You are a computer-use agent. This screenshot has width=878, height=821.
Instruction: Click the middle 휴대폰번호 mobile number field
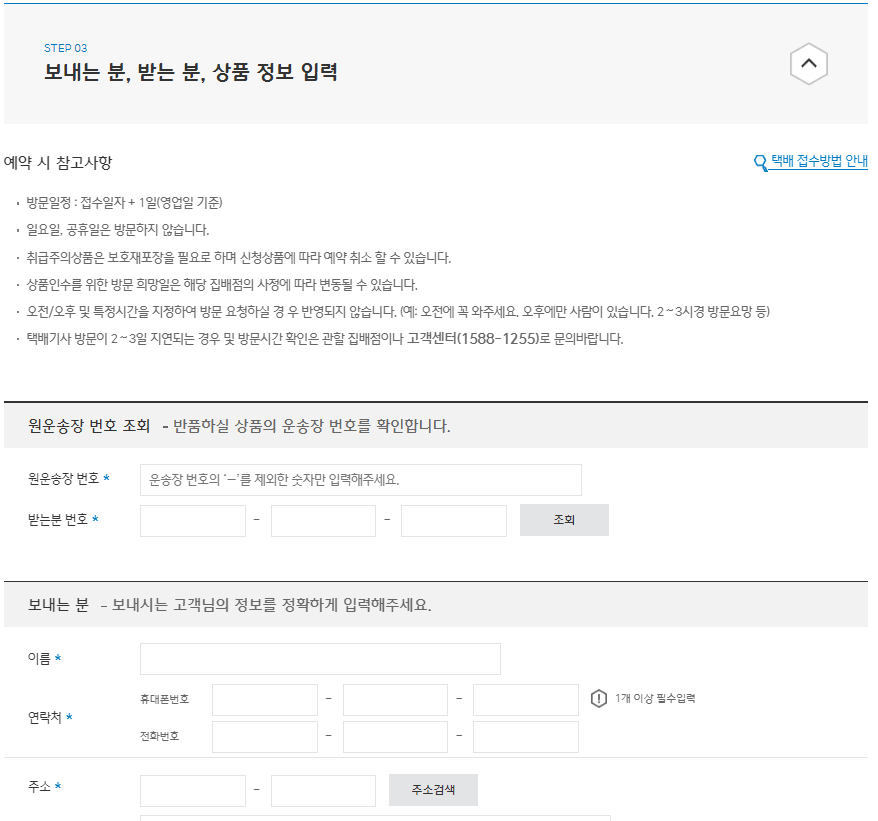point(394,699)
